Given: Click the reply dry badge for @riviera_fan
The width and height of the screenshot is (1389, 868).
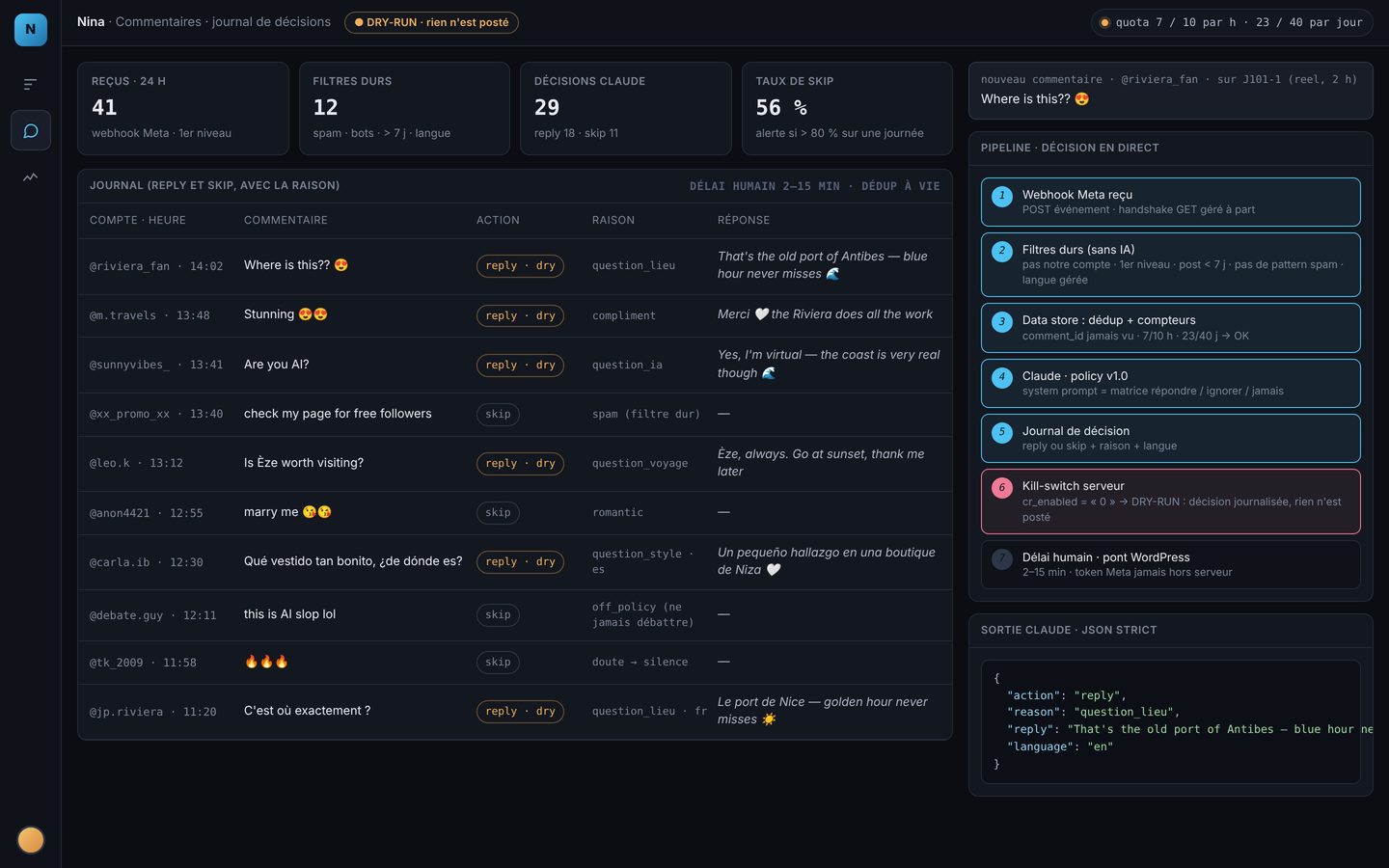Looking at the screenshot, I should (x=521, y=266).
